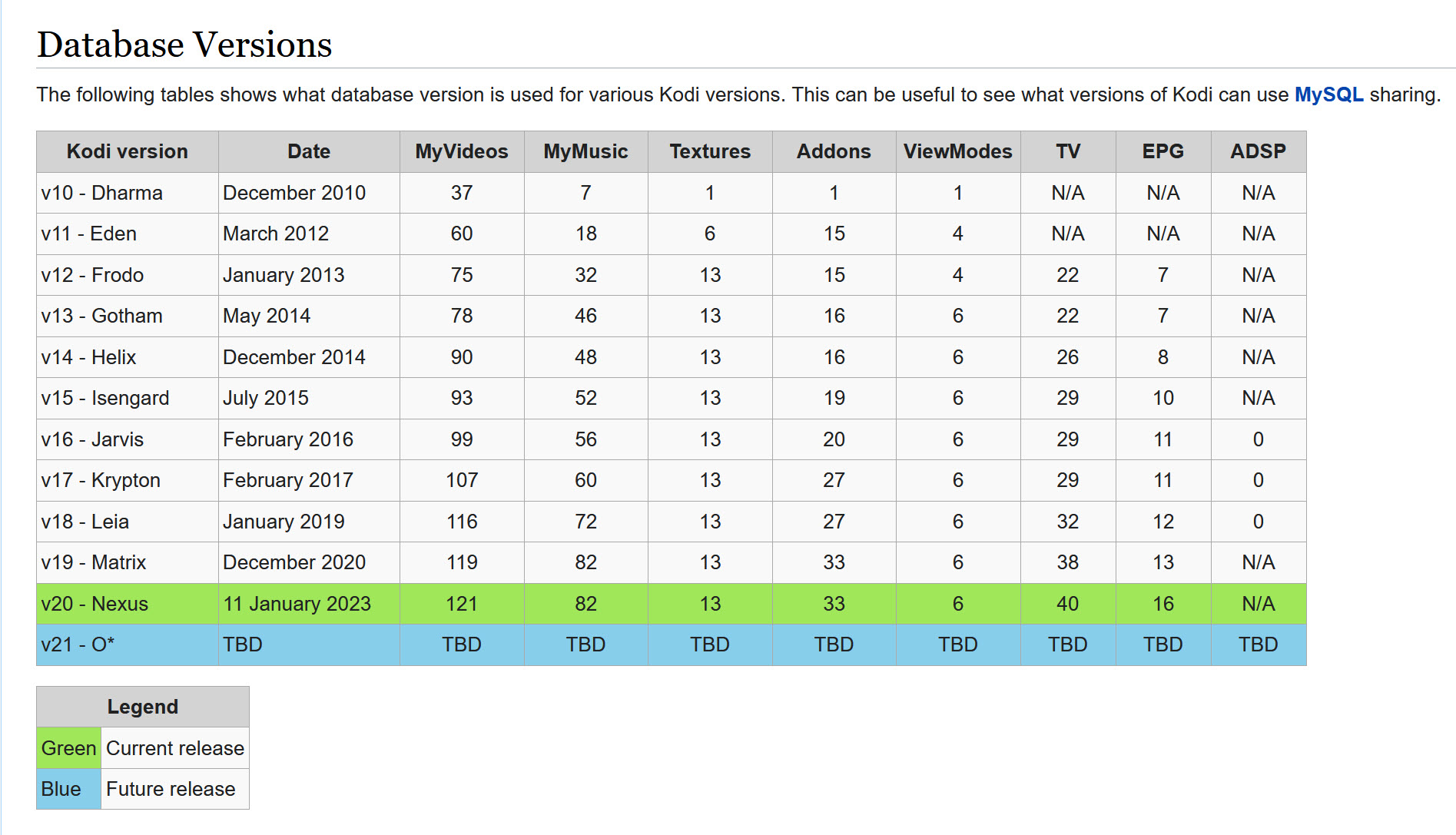Click MyVideos value 37 for Dharma

[x=462, y=193]
